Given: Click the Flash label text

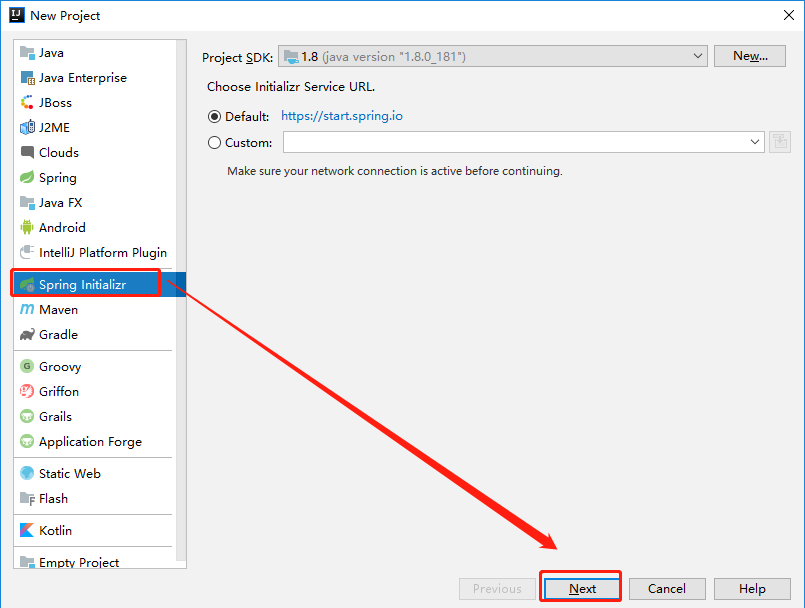Looking at the screenshot, I should pos(53,498).
